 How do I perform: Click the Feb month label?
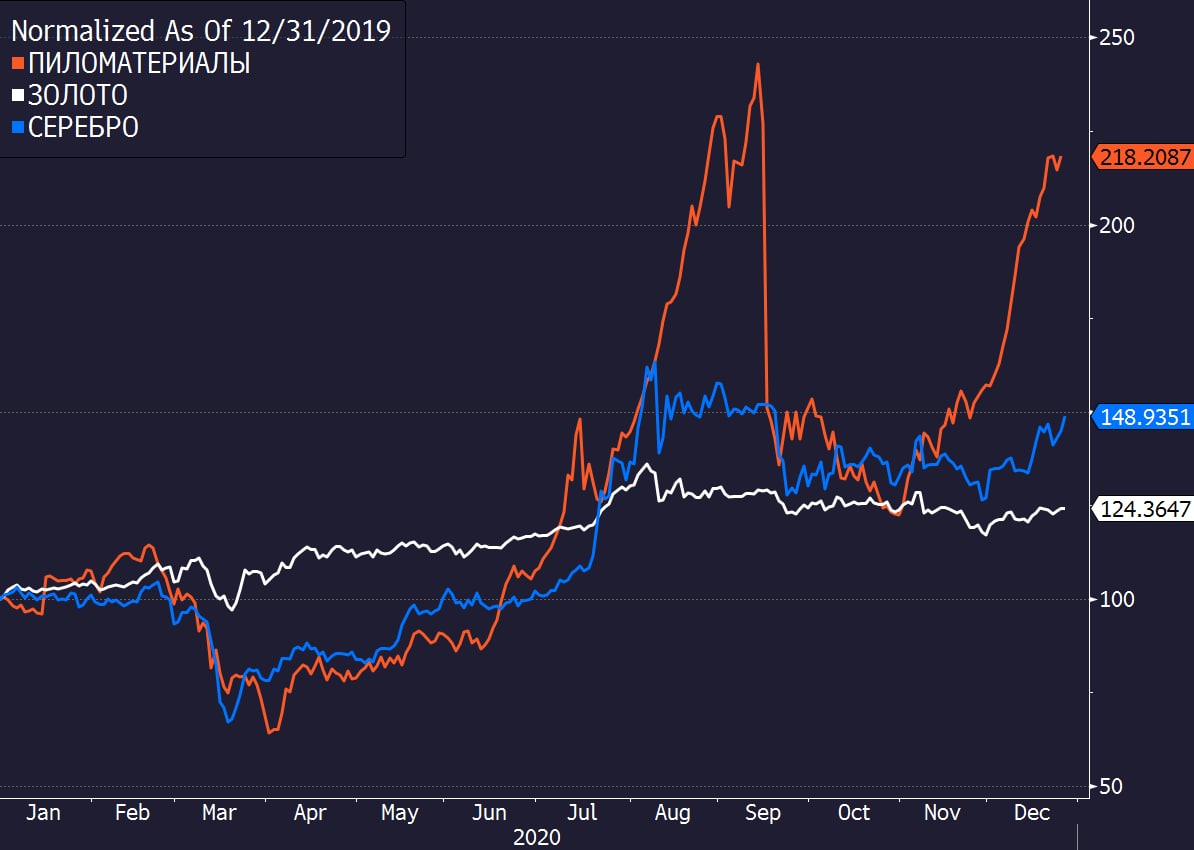[132, 813]
